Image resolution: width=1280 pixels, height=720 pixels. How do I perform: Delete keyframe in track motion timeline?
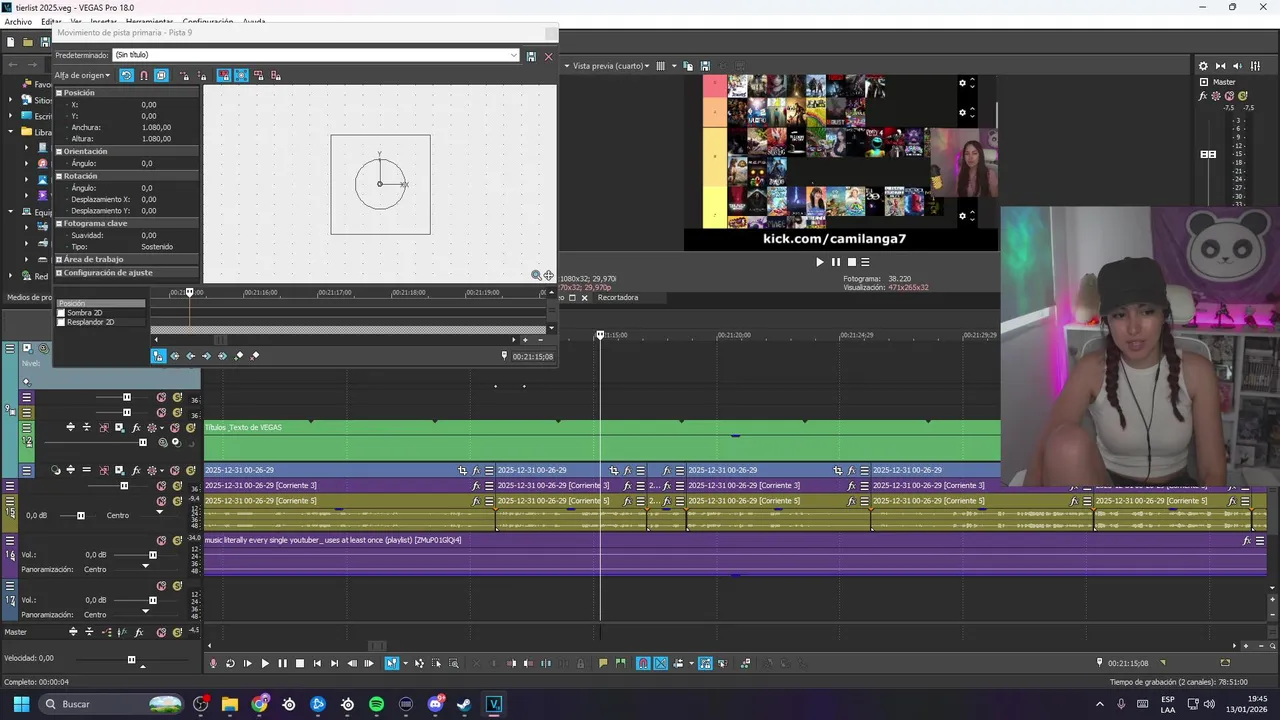[x=254, y=355]
